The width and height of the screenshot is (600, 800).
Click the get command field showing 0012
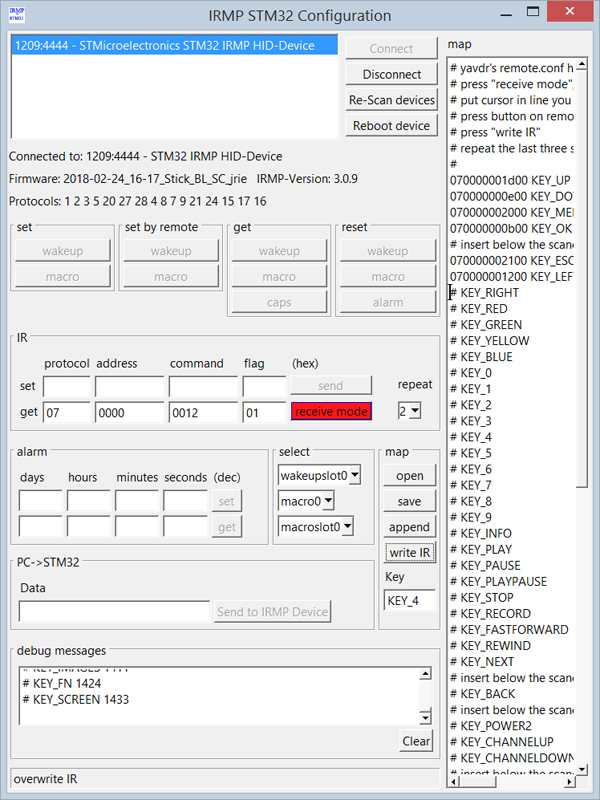coord(204,412)
